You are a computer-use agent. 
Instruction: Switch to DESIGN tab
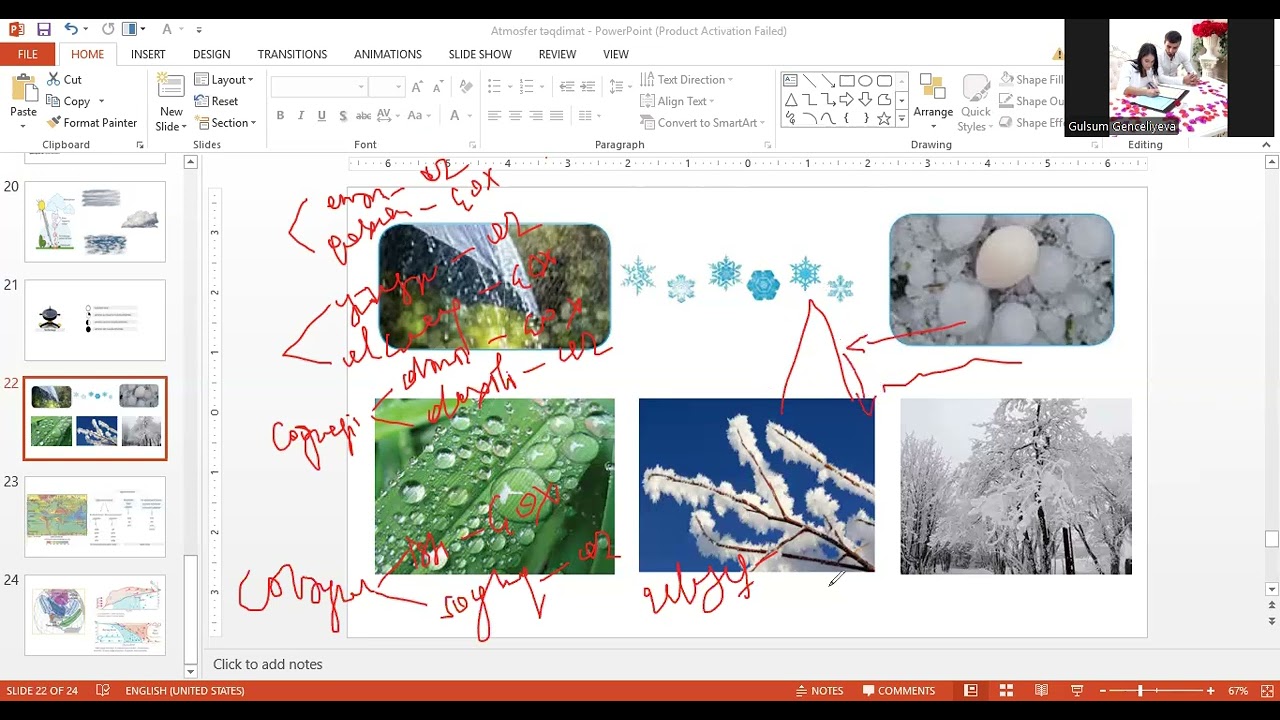click(x=211, y=54)
